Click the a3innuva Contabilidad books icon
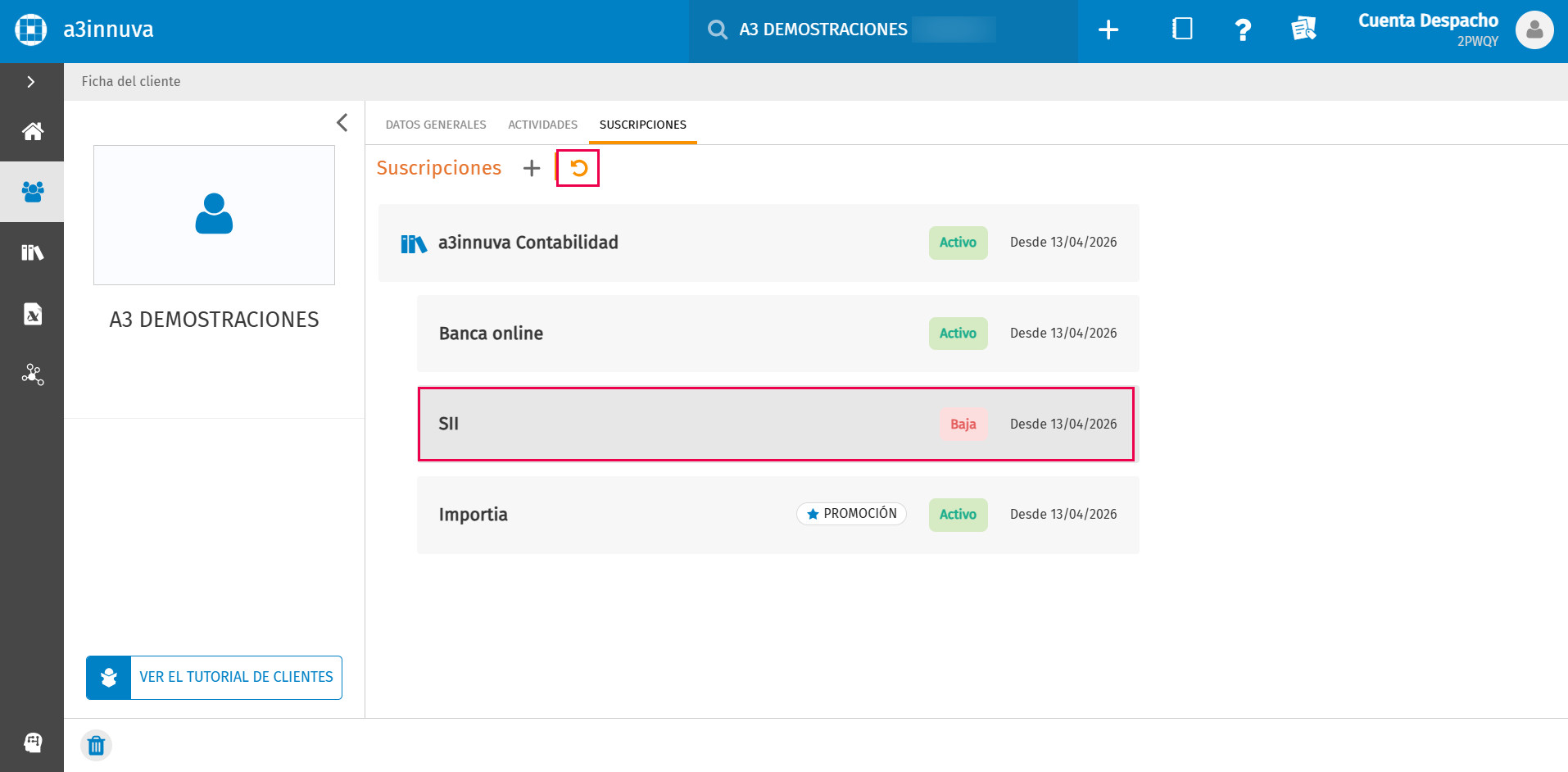This screenshot has height=772, width=1568. (414, 243)
